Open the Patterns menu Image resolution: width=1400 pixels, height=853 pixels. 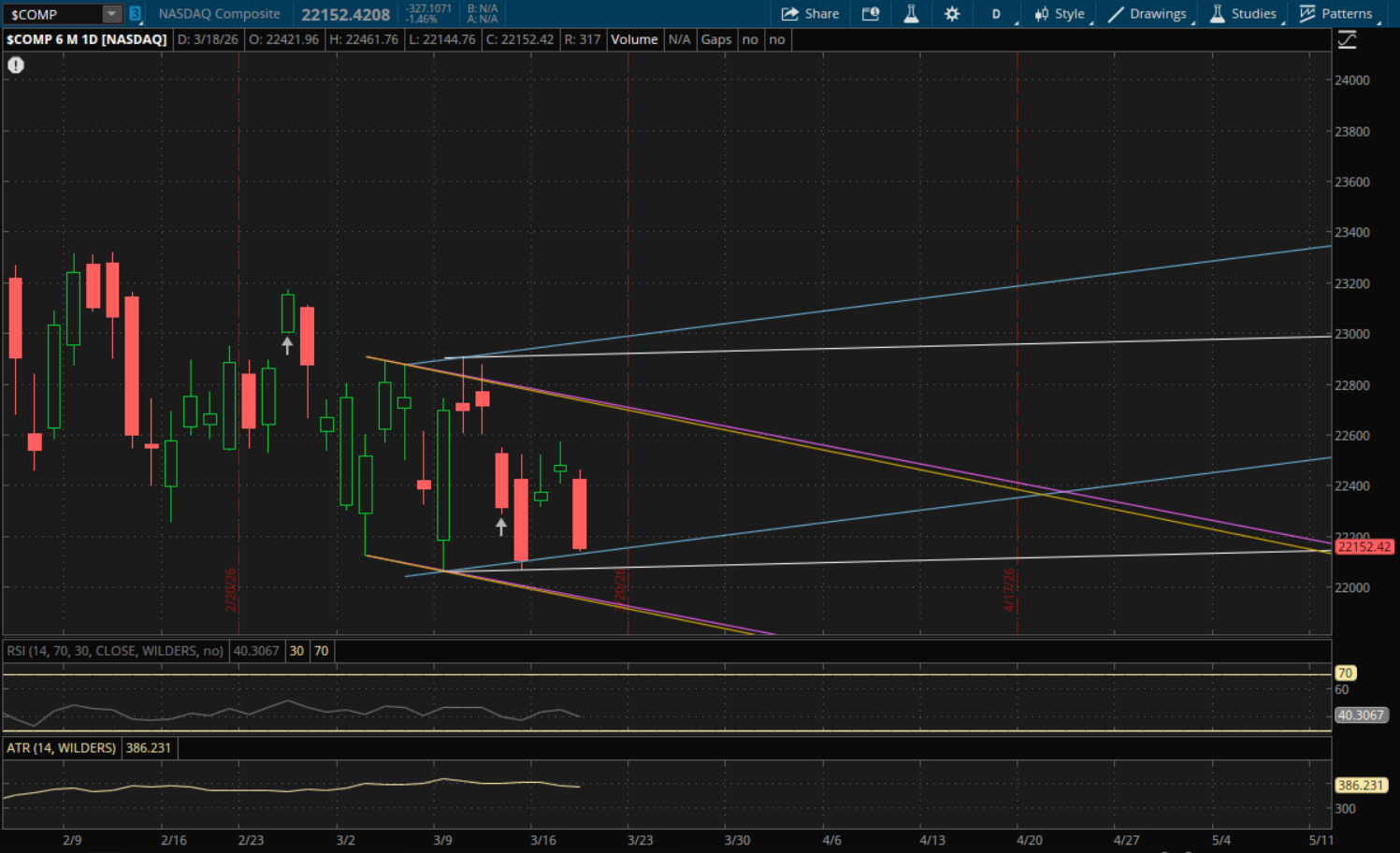[x=1336, y=14]
